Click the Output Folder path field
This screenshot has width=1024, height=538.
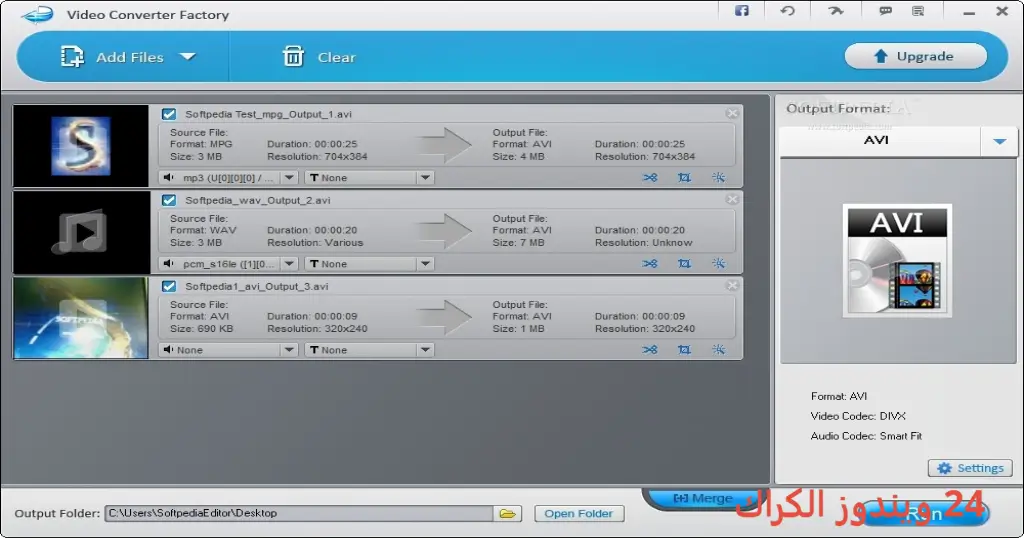[299, 513]
